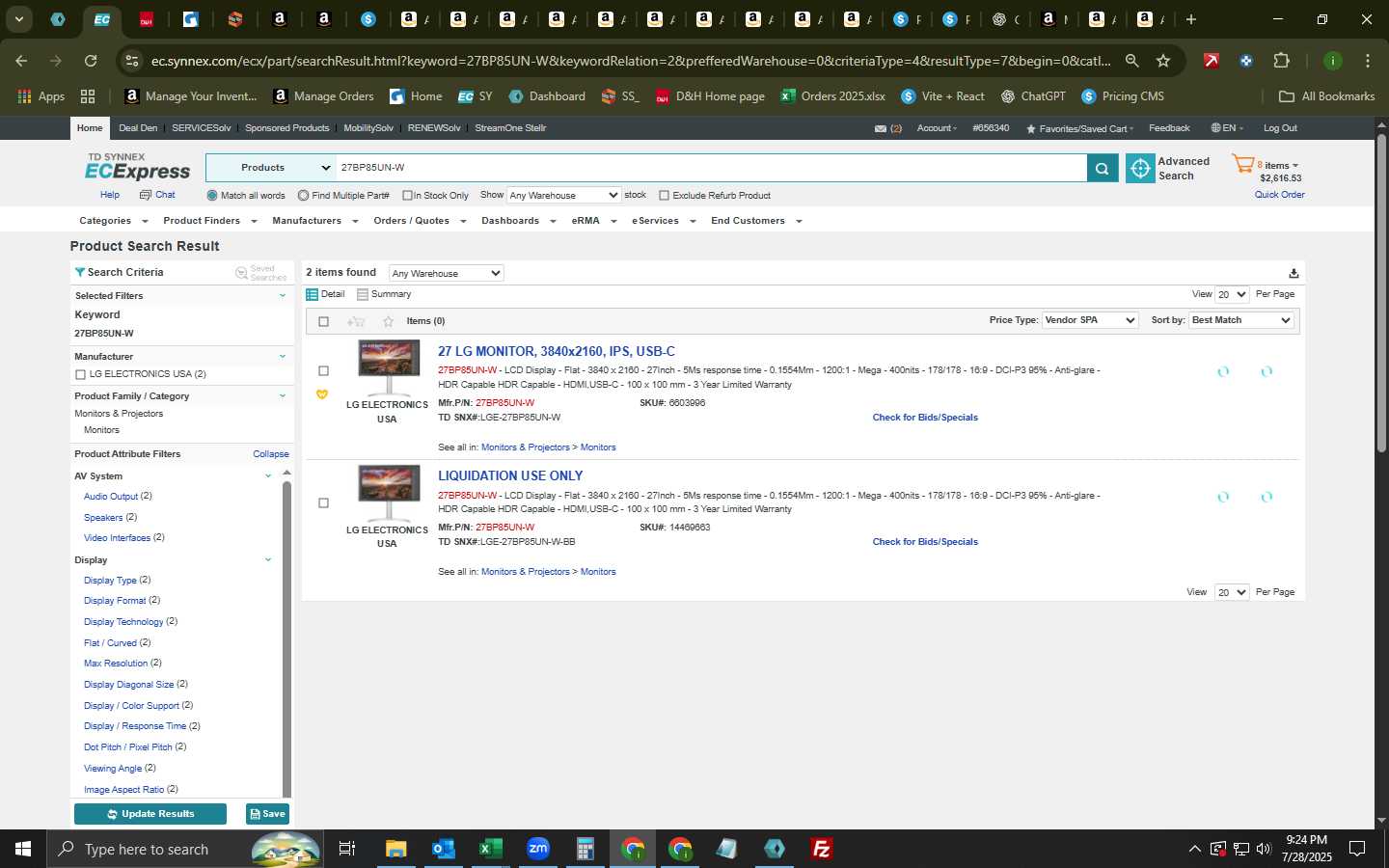Screen dimensions: 1389x868
Task: Open Zoom from the taskbar
Action: click(537, 849)
